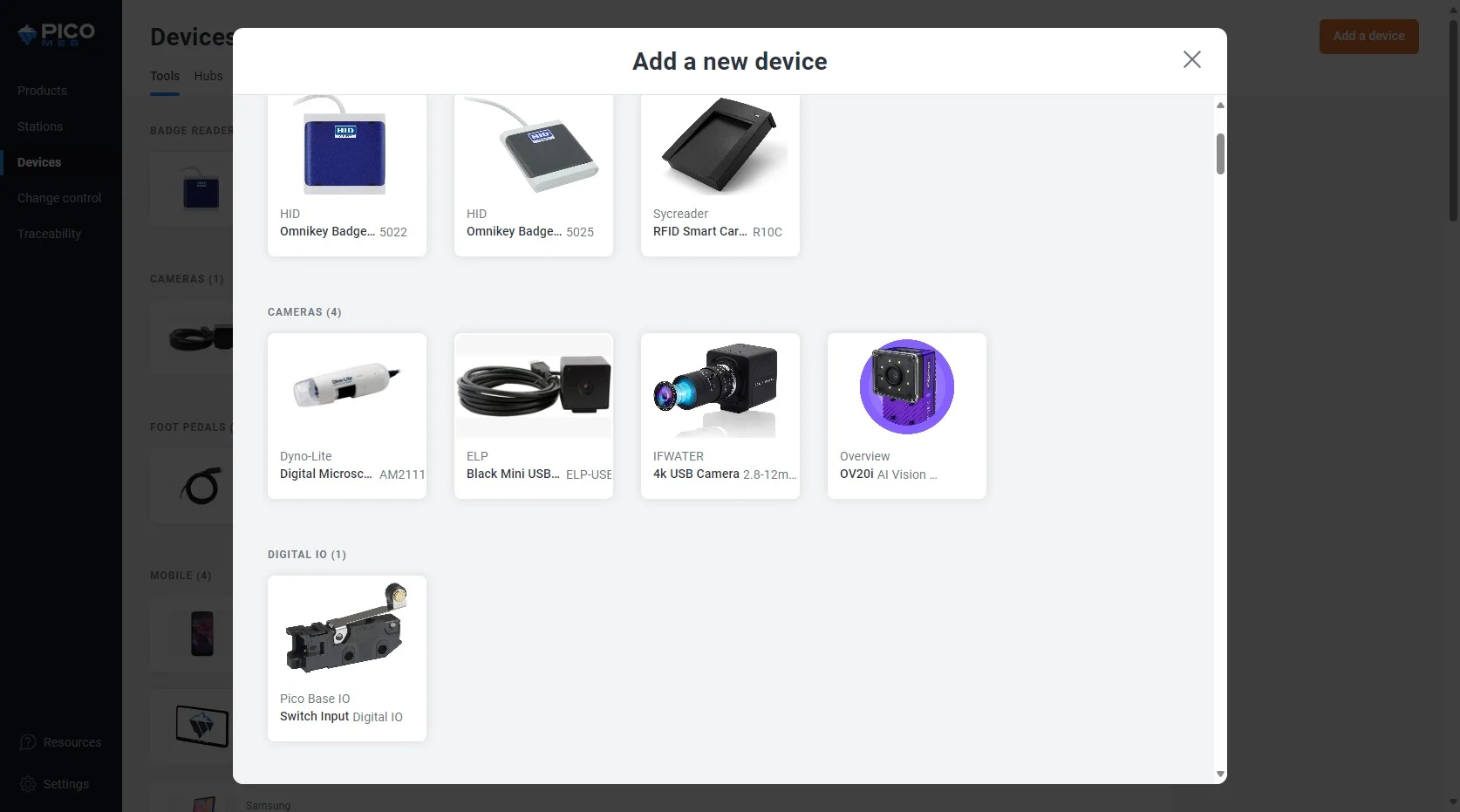Viewport: 1460px width, 812px height.
Task: Select the IFWATER 4k USB Camera
Action: click(x=720, y=416)
